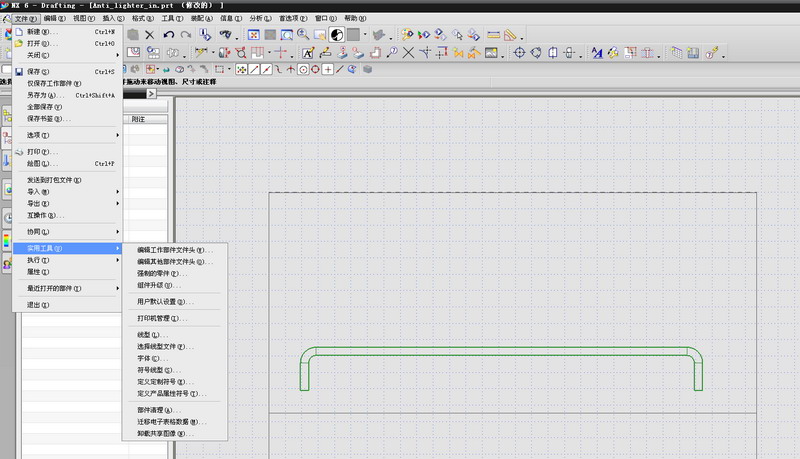800x459 pixels.
Task: Click the snap center point circle icon
Action: pyautogui.click(x=303, y=69)
